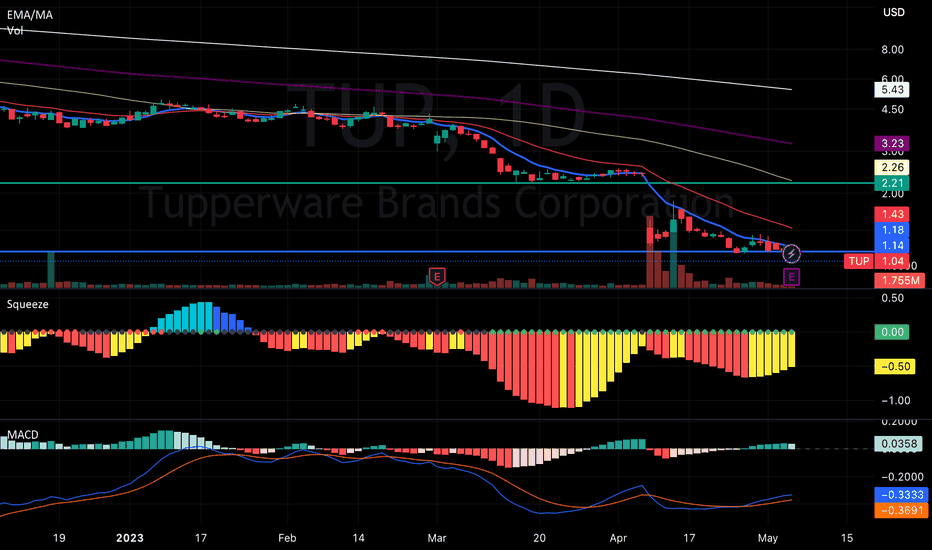Click the 1.14 blue price label

892,245
